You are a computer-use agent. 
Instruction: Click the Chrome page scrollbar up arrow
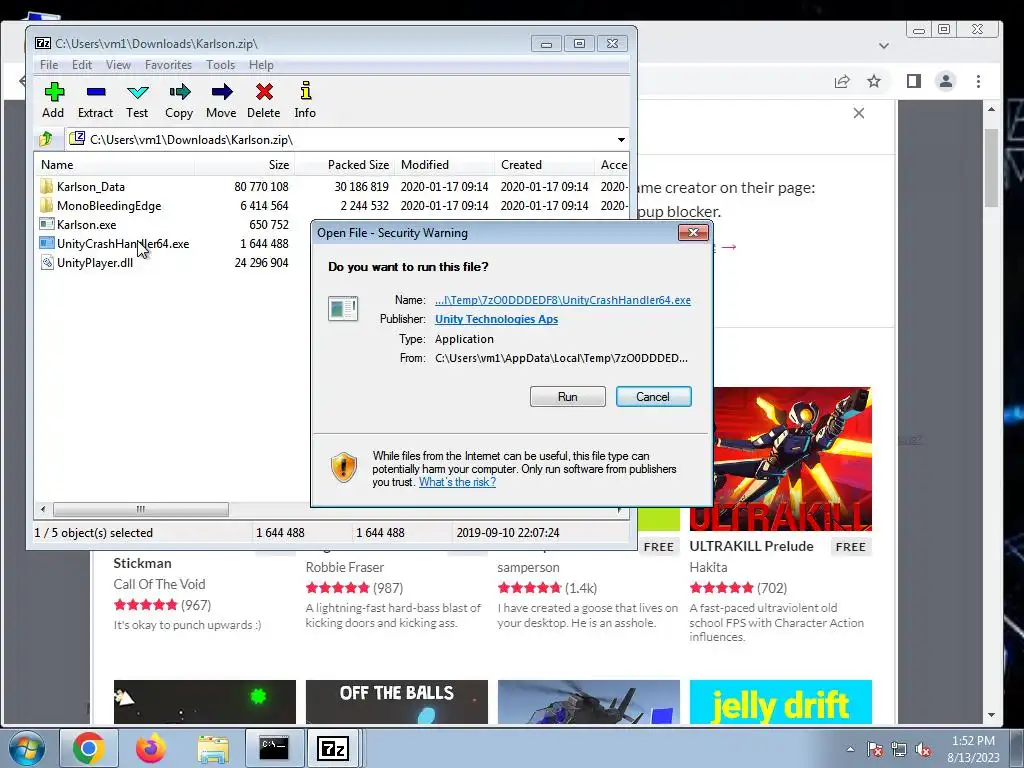[x=991, y=109]
